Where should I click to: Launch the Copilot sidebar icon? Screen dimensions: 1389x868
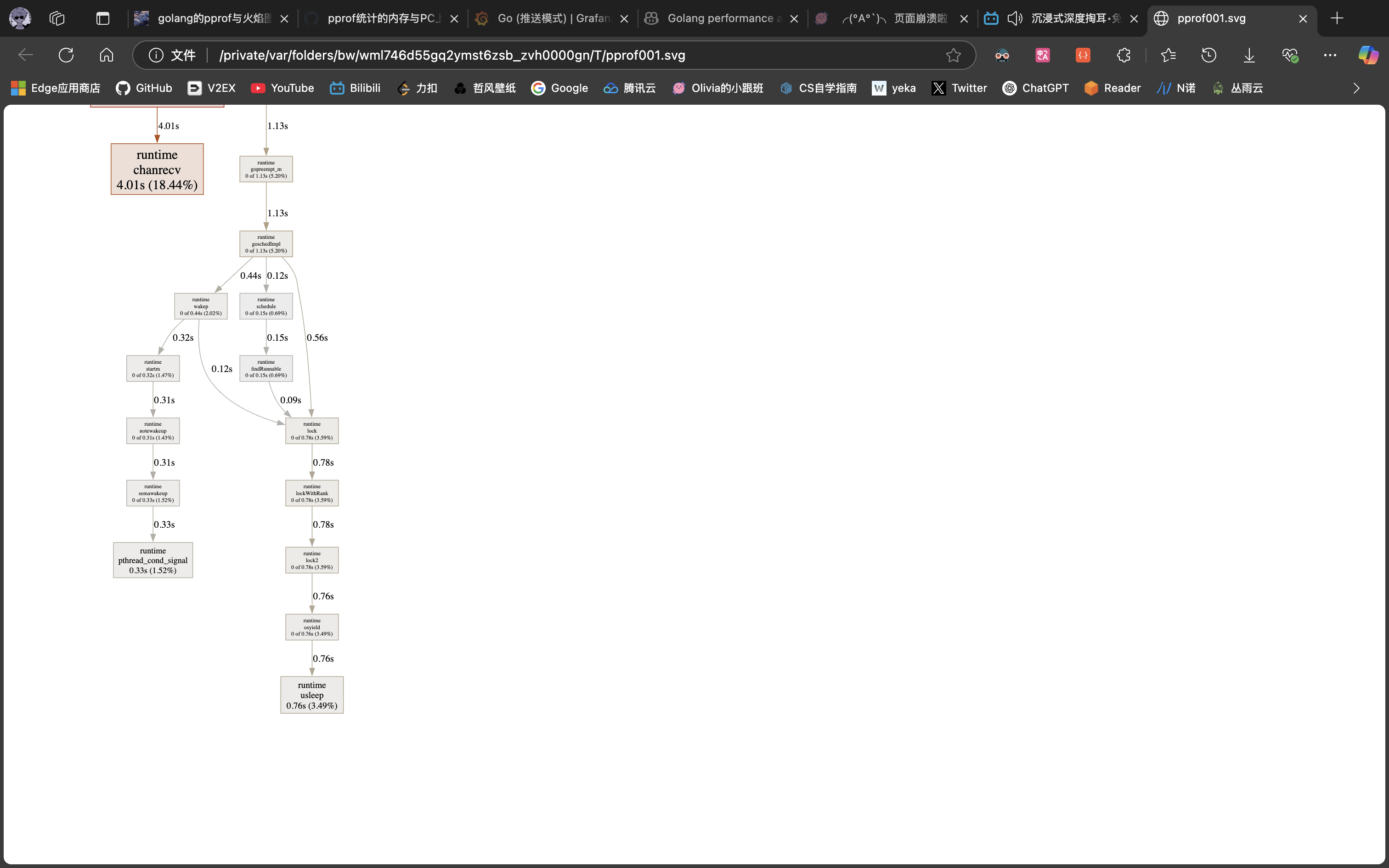[1368, 55]
